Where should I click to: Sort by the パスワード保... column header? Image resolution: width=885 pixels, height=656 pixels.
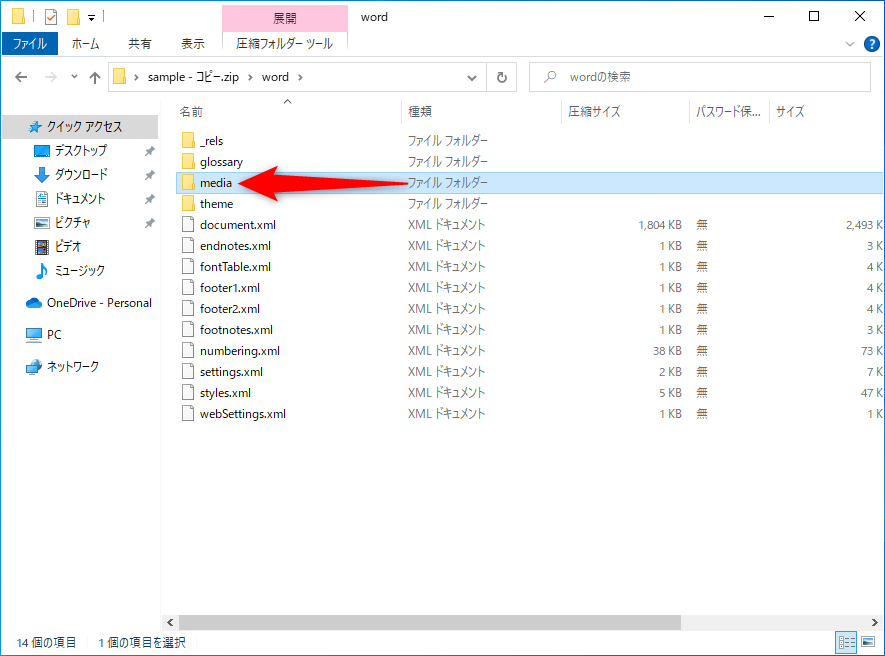tap(729, 112)
